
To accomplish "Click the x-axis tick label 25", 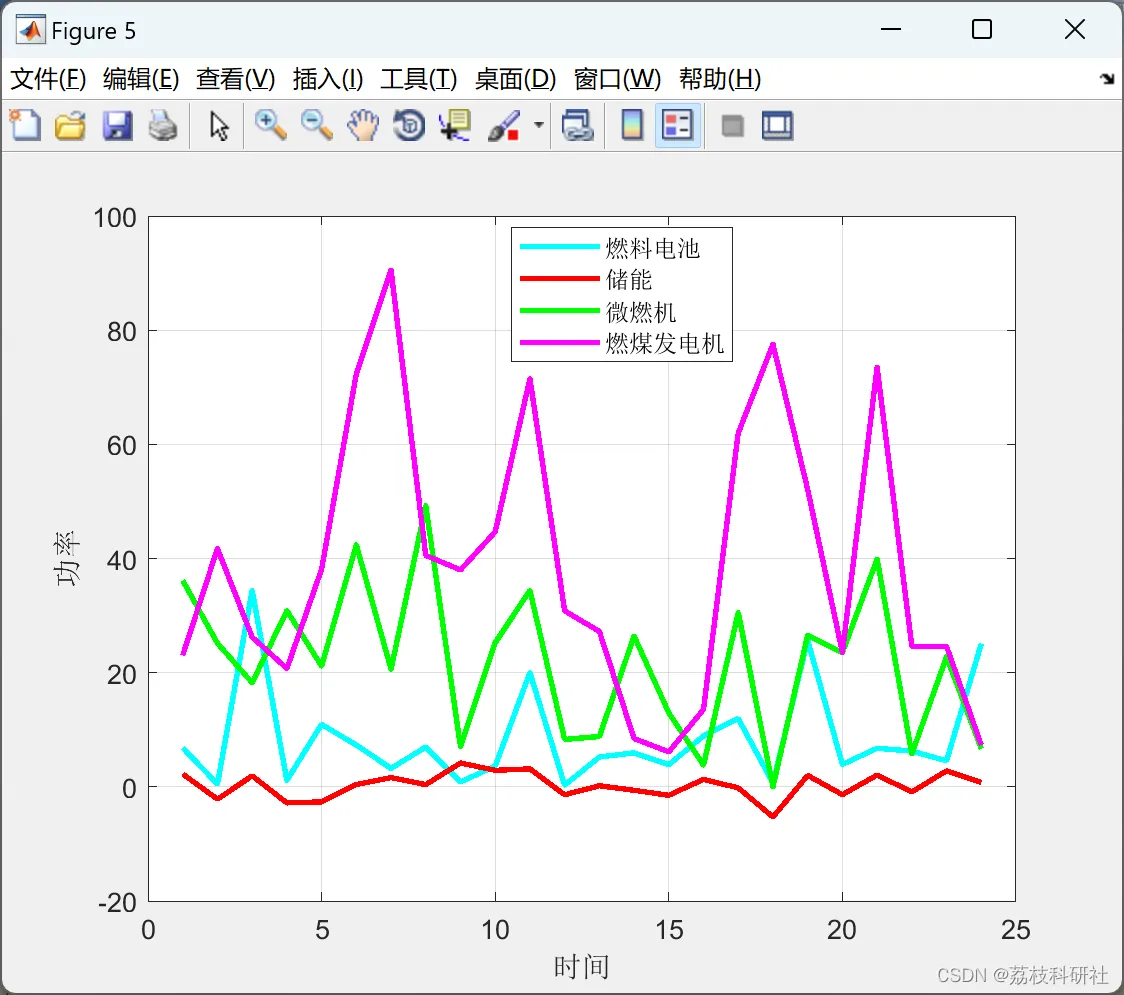I will (1015, 930).
